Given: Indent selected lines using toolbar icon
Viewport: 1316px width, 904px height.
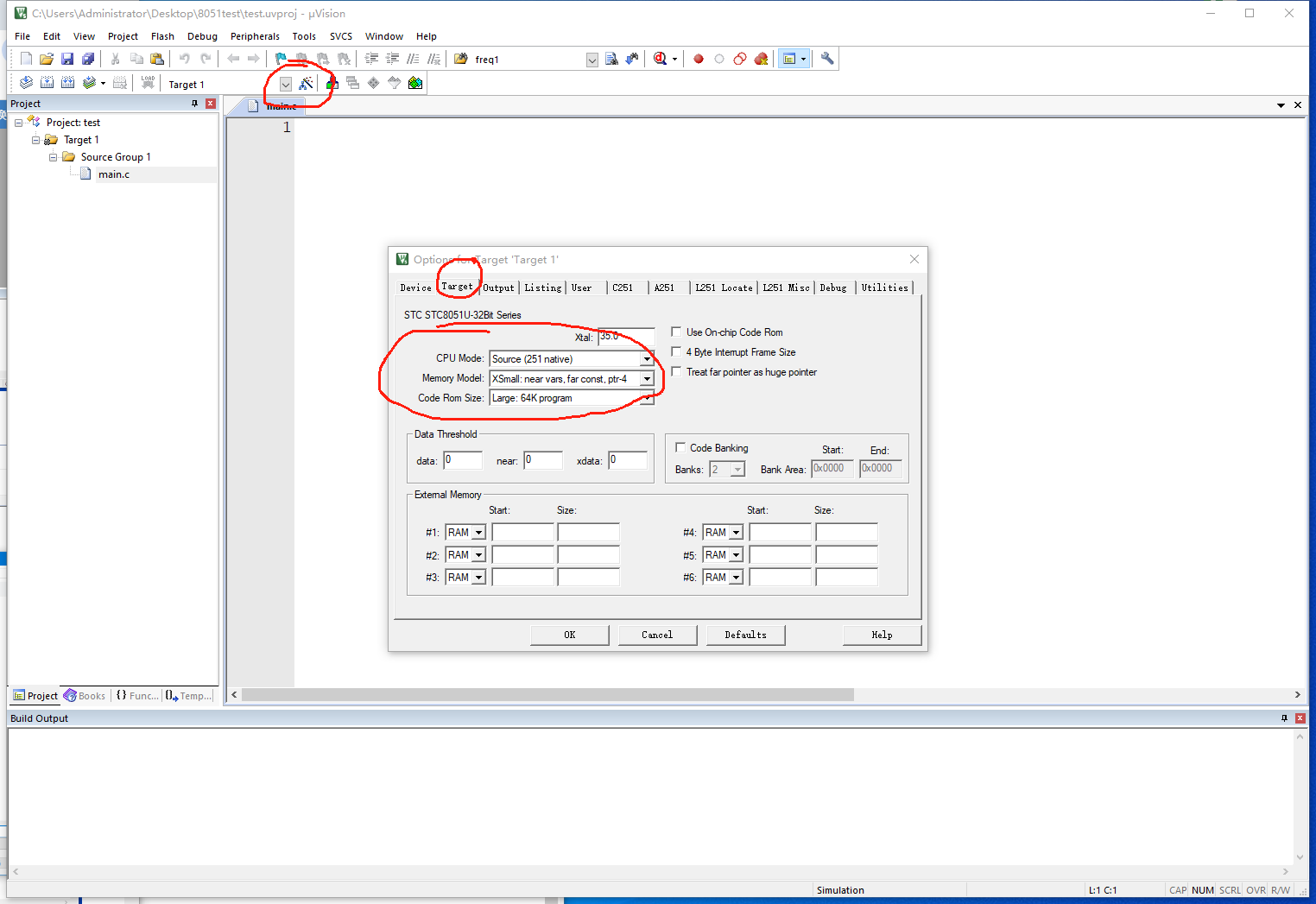Looking at the screenshot, I should point(372,59).
